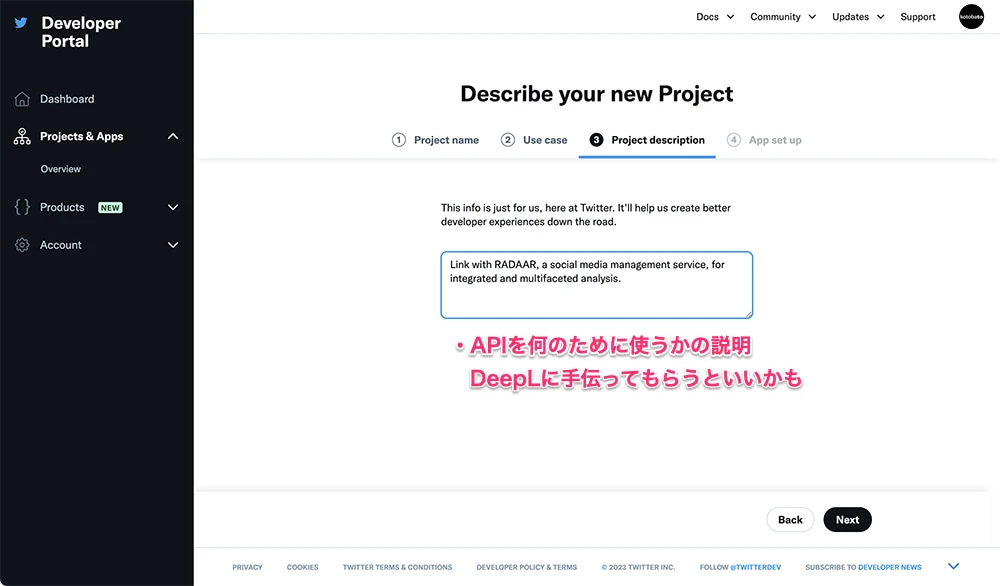The height and width of the screenshot is (586, 1000).
Task: Expand the Products menu chevron
Action: 173,207
